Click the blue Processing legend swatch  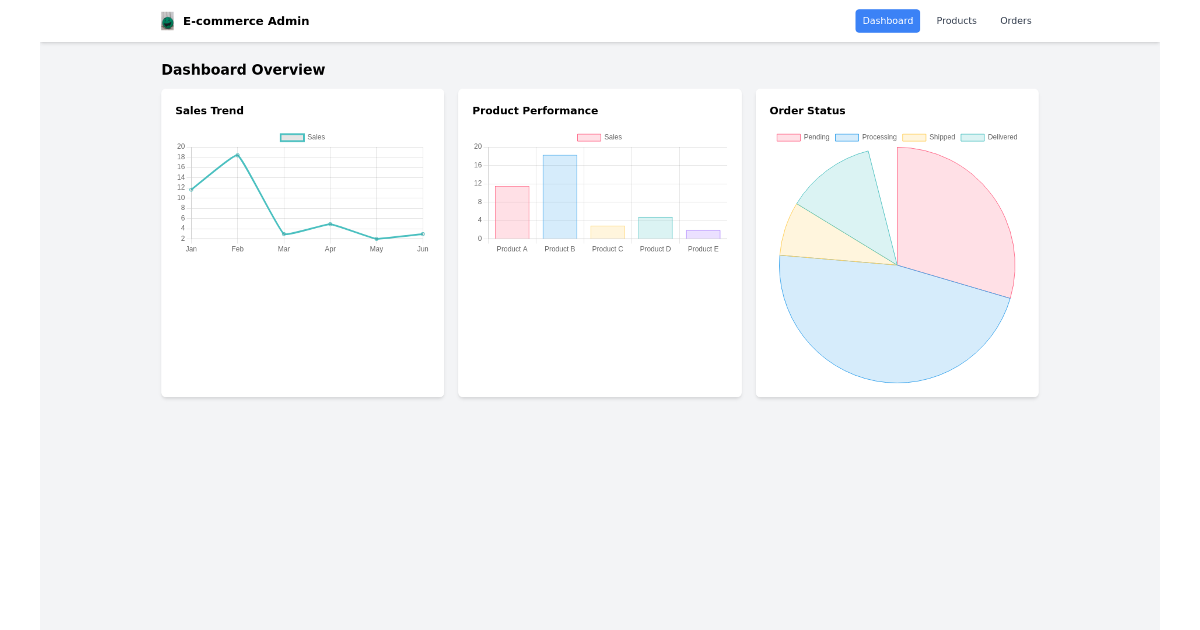(x=845, y=137)
